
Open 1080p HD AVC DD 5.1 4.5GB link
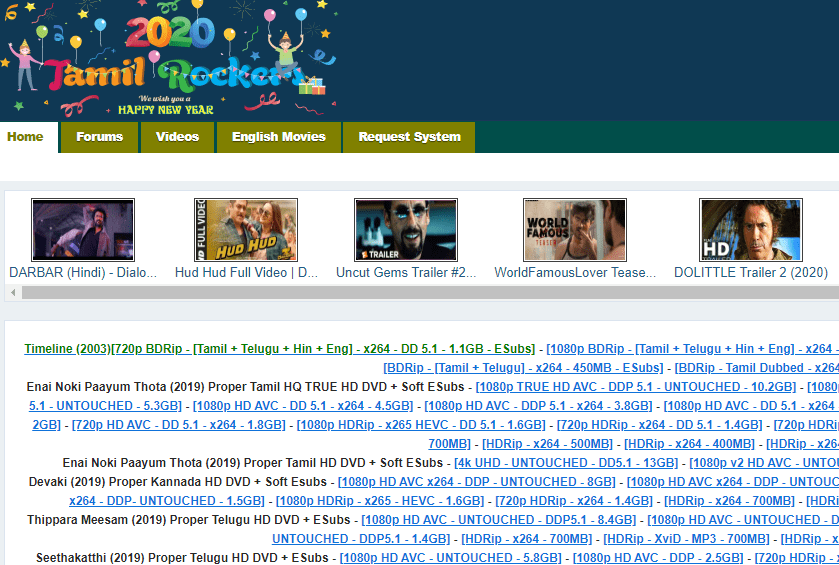tap(303, 406)
